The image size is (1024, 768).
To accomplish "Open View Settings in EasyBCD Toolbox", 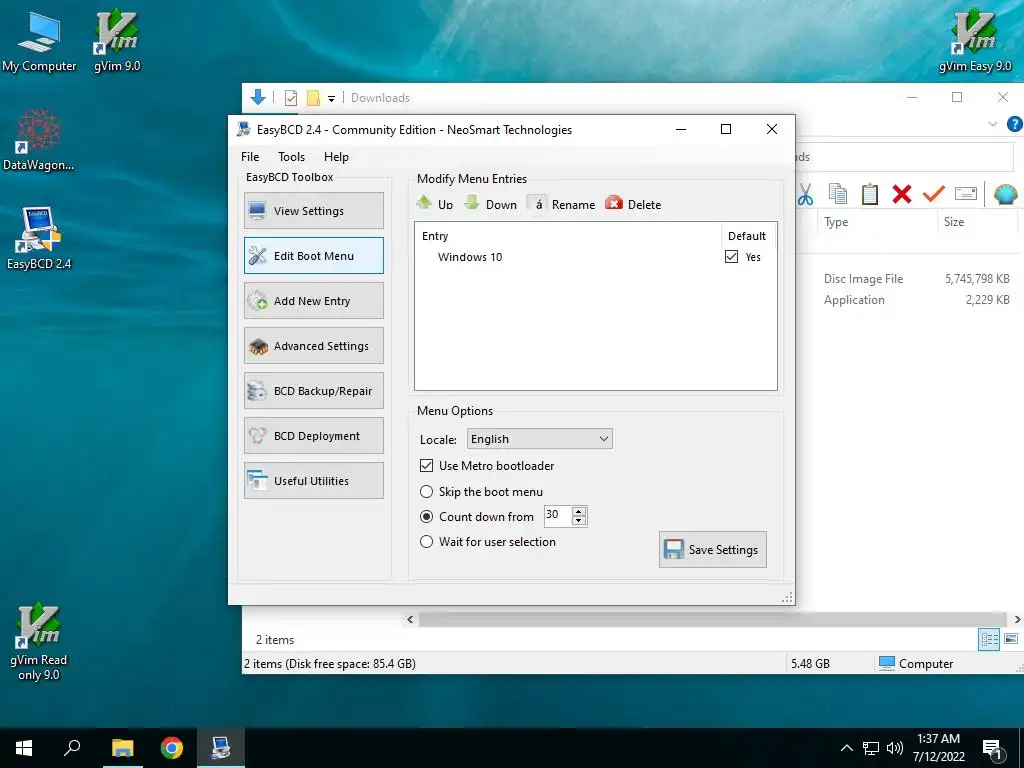I will click(313, 210).
